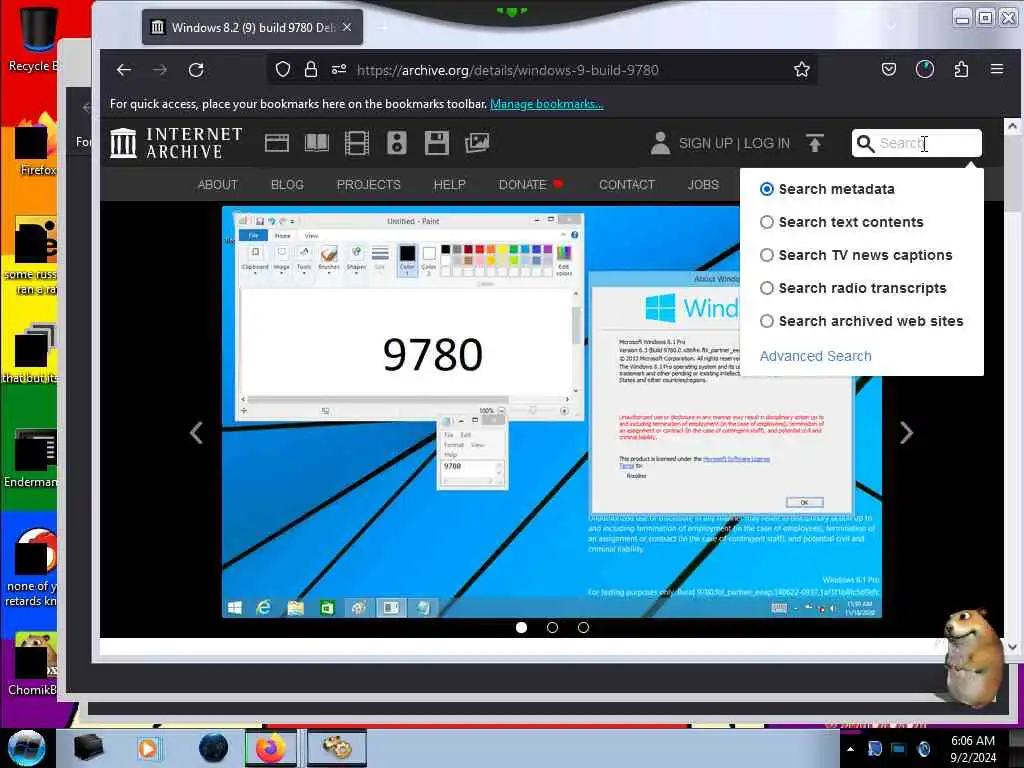Screen dimensions: 1024x768
Task: Open site permissions icon in address bar
Action: (338, 69)
